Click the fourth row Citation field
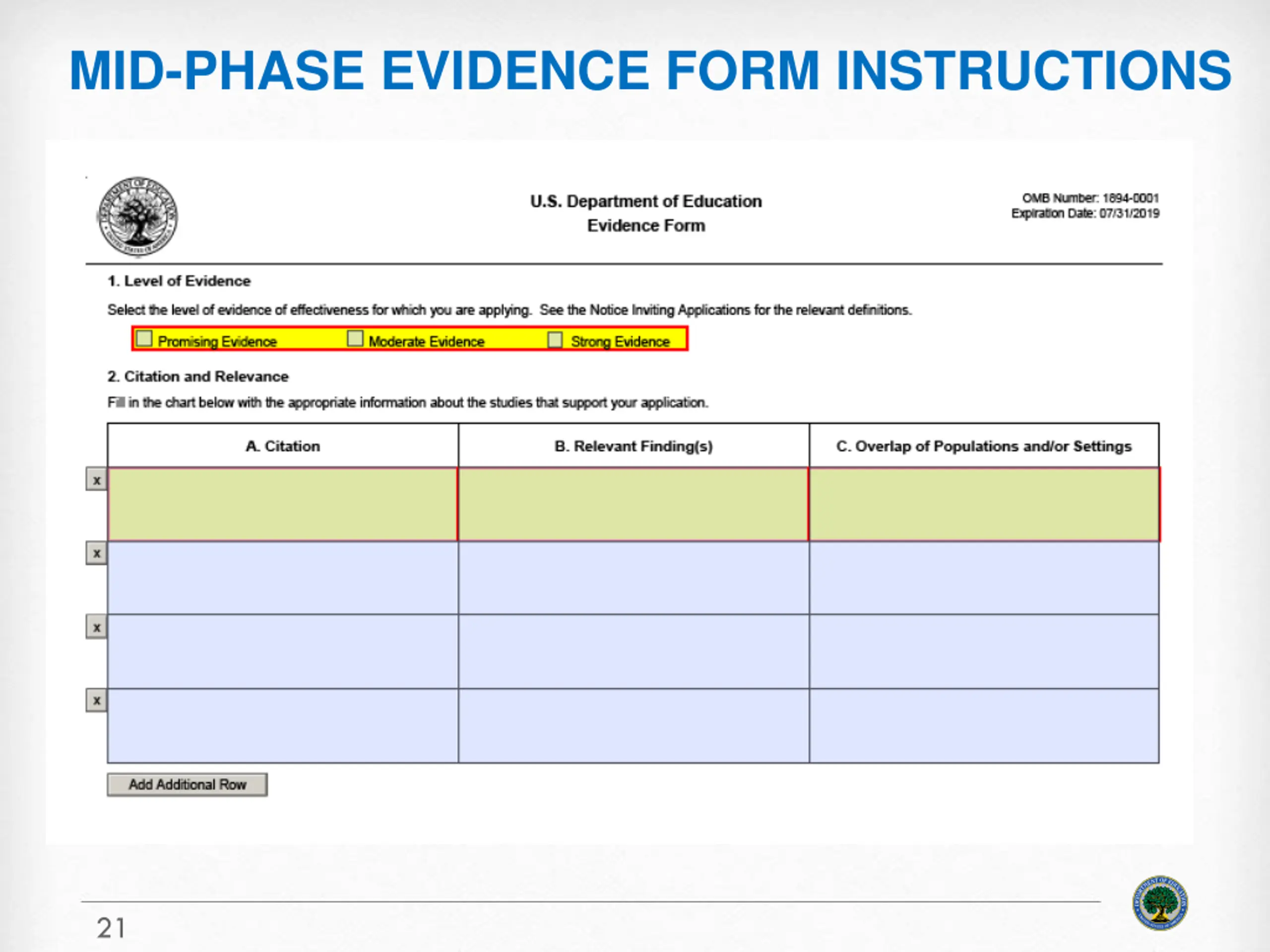The height and width of the screenshot is (952, 1270). tap(283, 726)
